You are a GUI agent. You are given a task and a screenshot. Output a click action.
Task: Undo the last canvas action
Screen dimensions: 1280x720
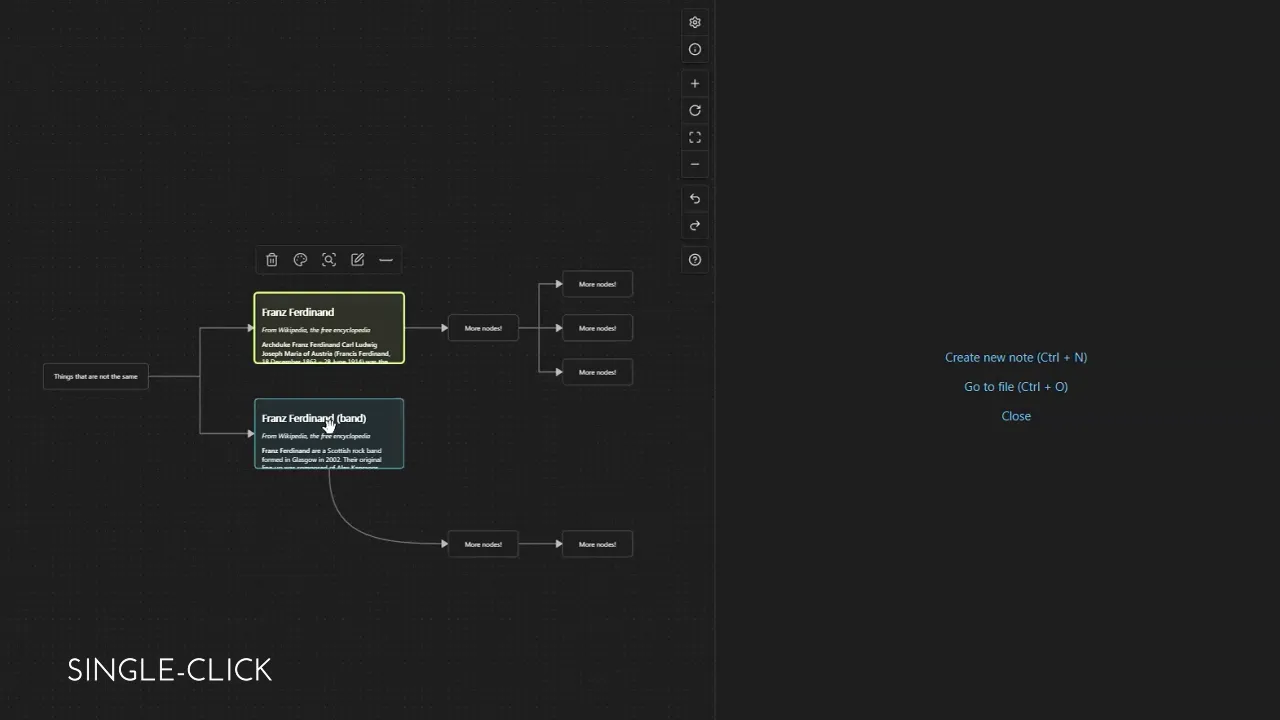[695, 199]
